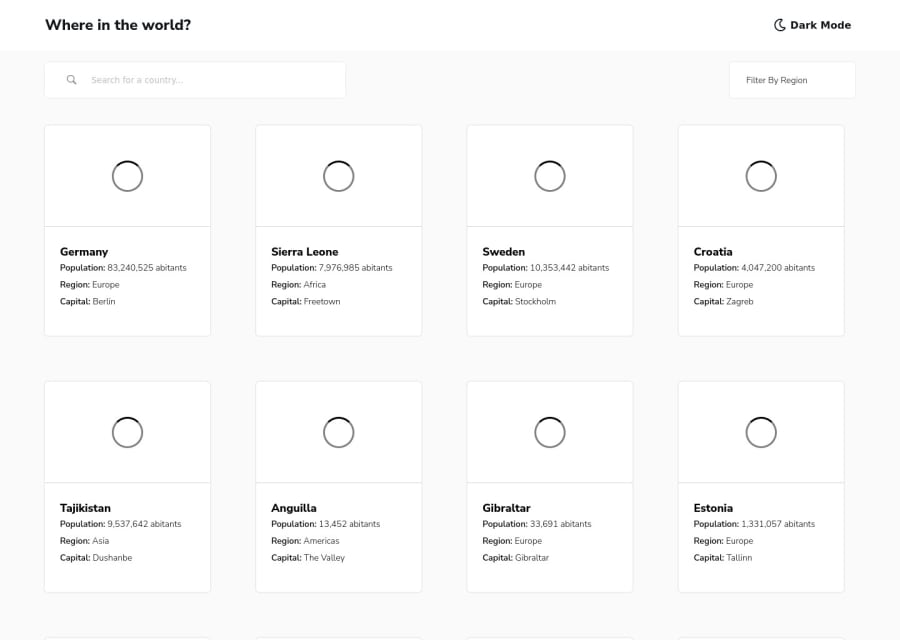900x640 pixels.
Task: Click Croatia's flag loading spinner
Action: [x=761, y=176]
